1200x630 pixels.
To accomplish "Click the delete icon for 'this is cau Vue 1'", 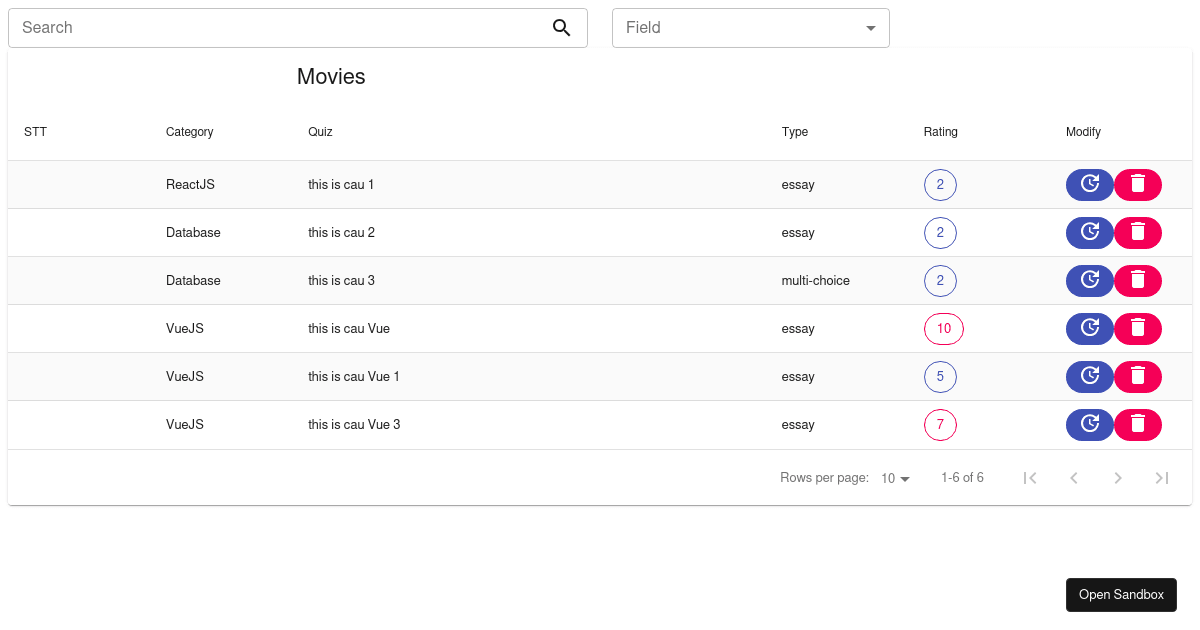I will [1138, 376].
